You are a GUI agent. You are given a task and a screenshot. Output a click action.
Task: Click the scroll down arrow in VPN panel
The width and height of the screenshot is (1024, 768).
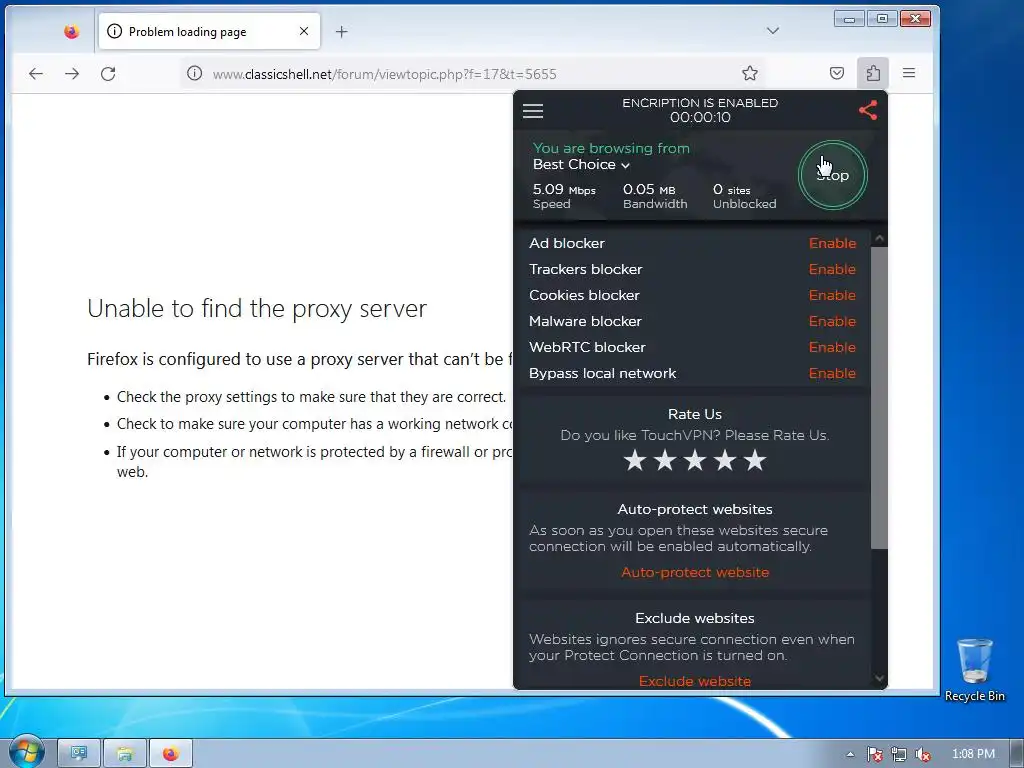click(x=879, y=679)
